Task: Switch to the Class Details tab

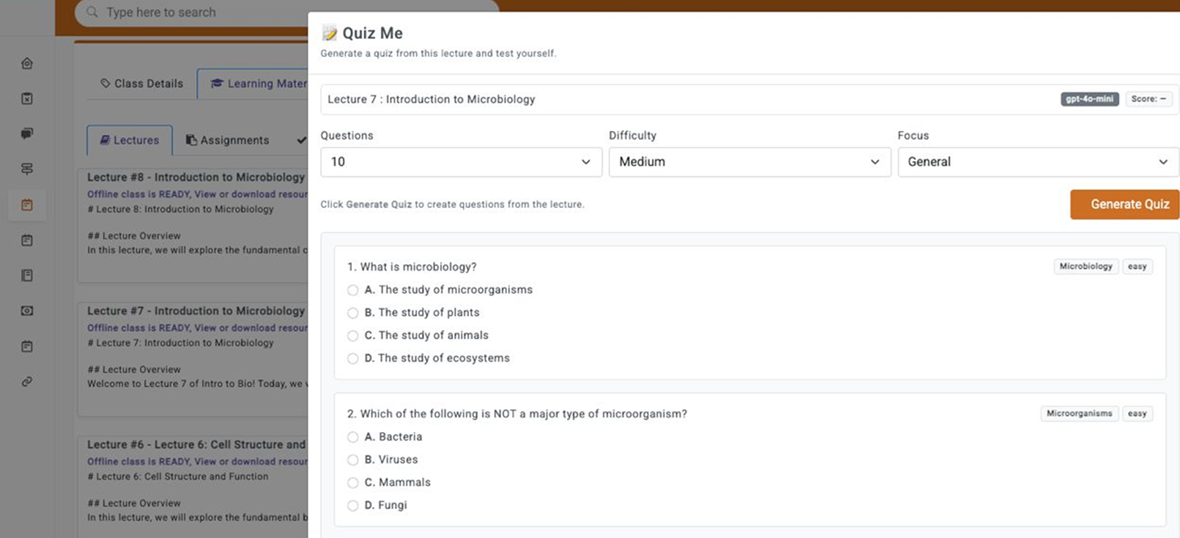Action: [142, 84]
